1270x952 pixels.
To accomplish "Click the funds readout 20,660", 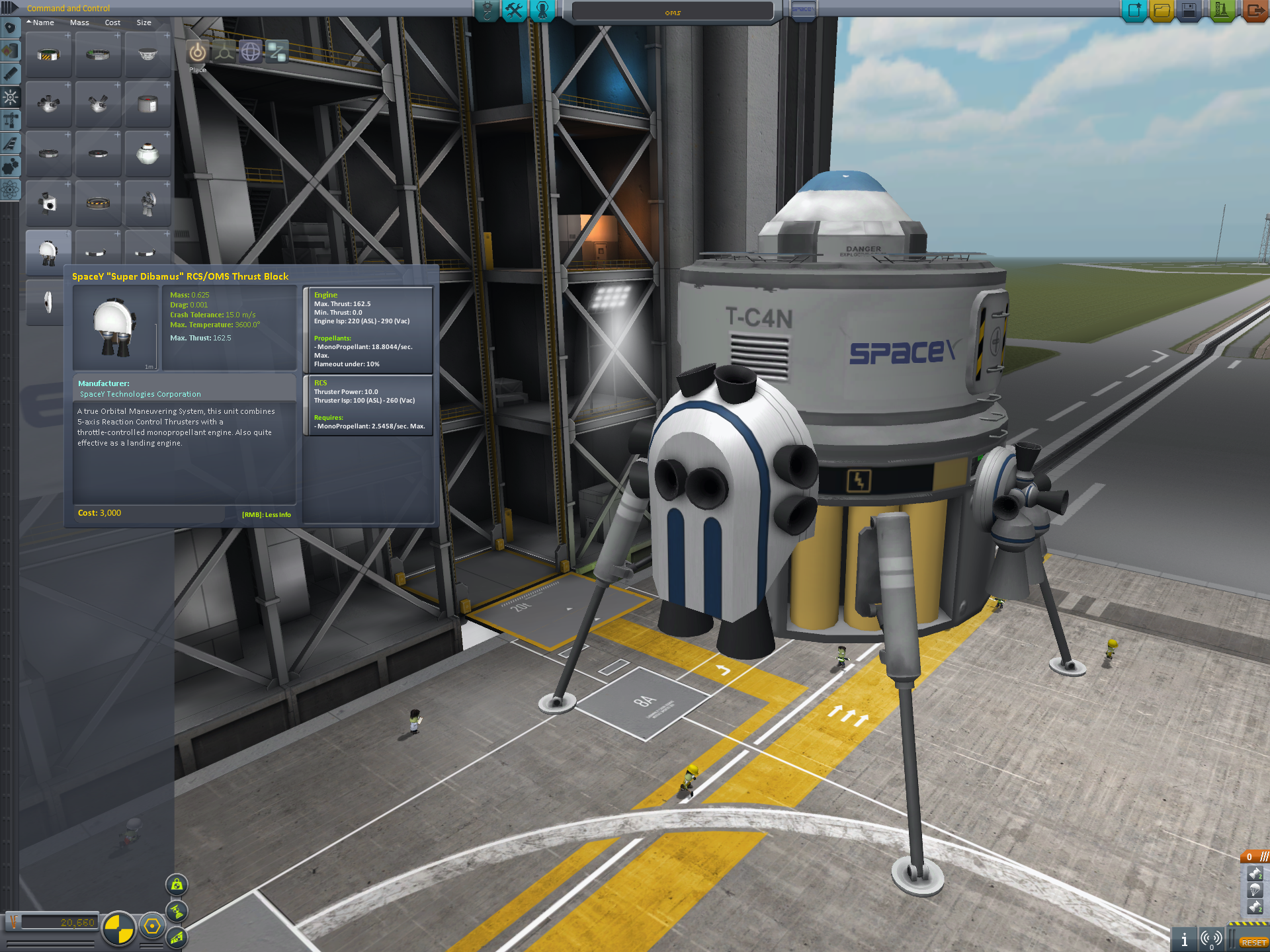I will pos(58,922).
